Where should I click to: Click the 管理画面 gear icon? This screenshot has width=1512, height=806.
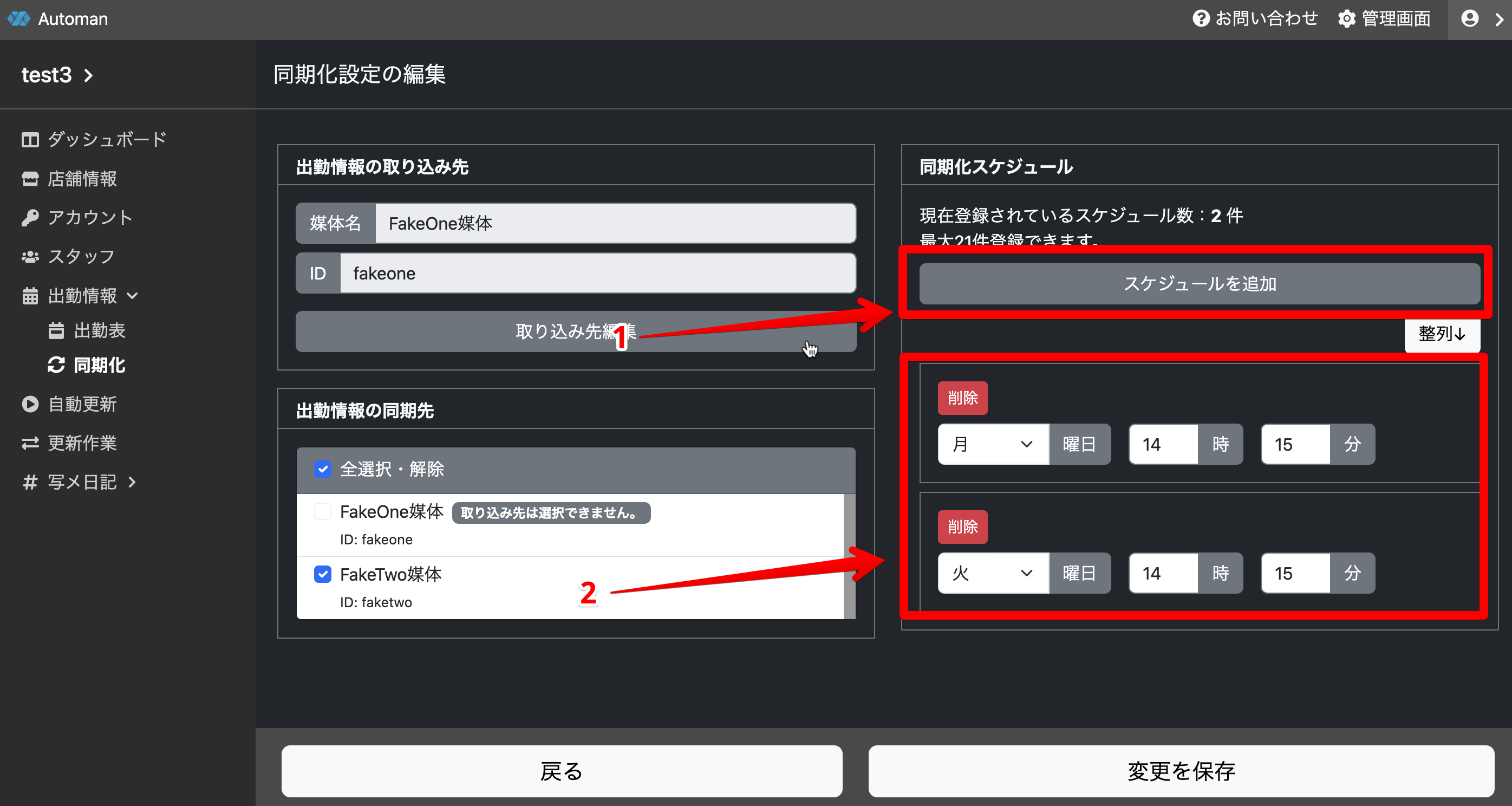point(1346,19)
